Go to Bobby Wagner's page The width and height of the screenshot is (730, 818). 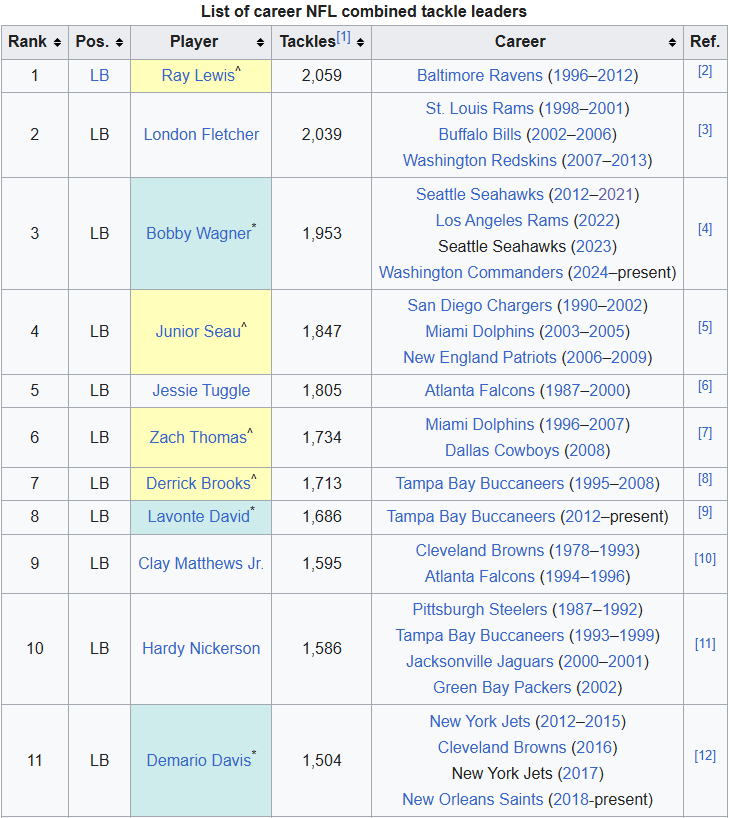coord(198,234)
